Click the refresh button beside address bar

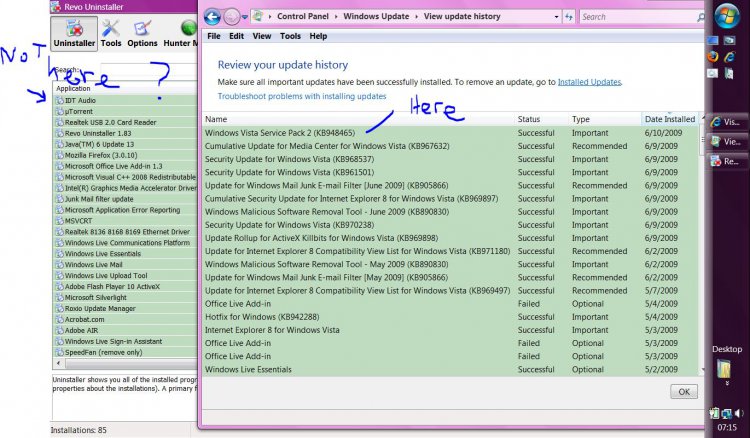569,17
